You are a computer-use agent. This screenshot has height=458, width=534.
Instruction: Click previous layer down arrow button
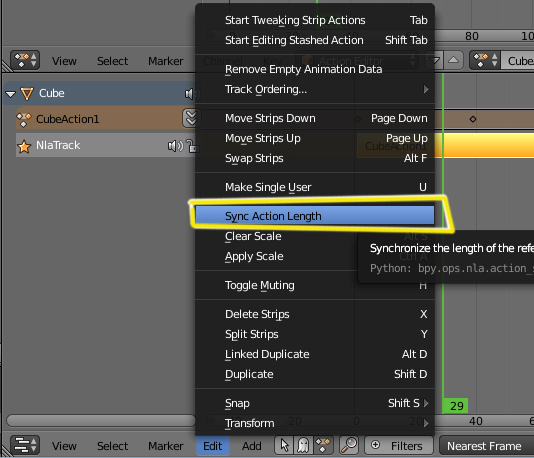tap(434, 61)
